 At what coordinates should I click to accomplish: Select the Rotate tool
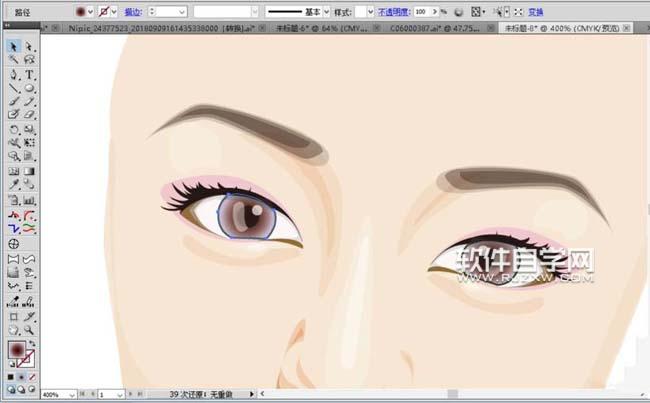14,129
